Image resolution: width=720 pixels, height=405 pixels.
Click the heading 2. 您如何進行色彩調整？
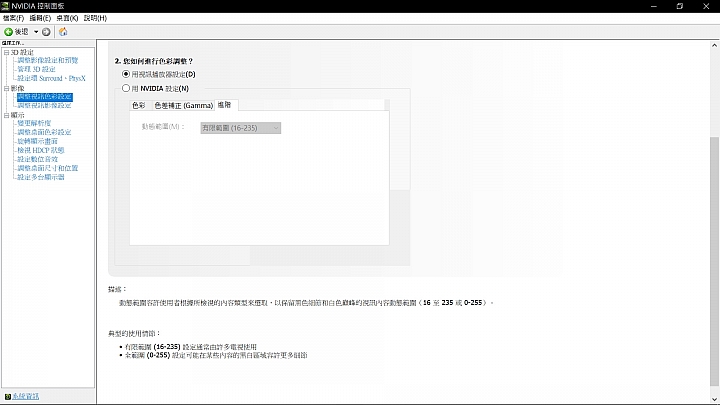point(154,61)
